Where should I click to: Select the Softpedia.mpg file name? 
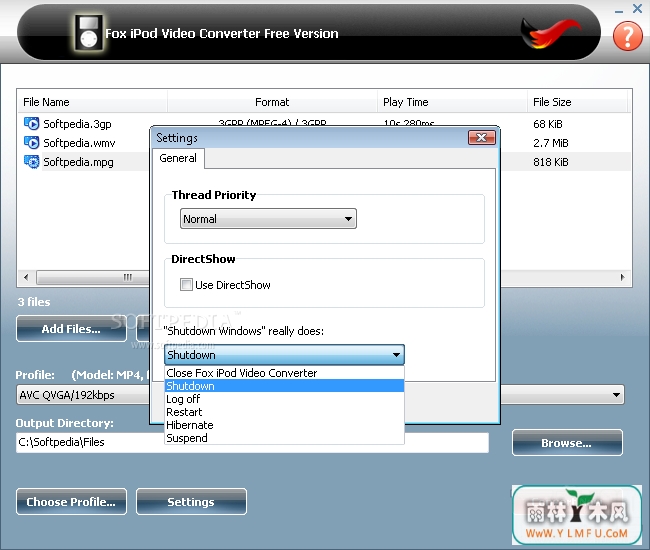click(78, 162)
